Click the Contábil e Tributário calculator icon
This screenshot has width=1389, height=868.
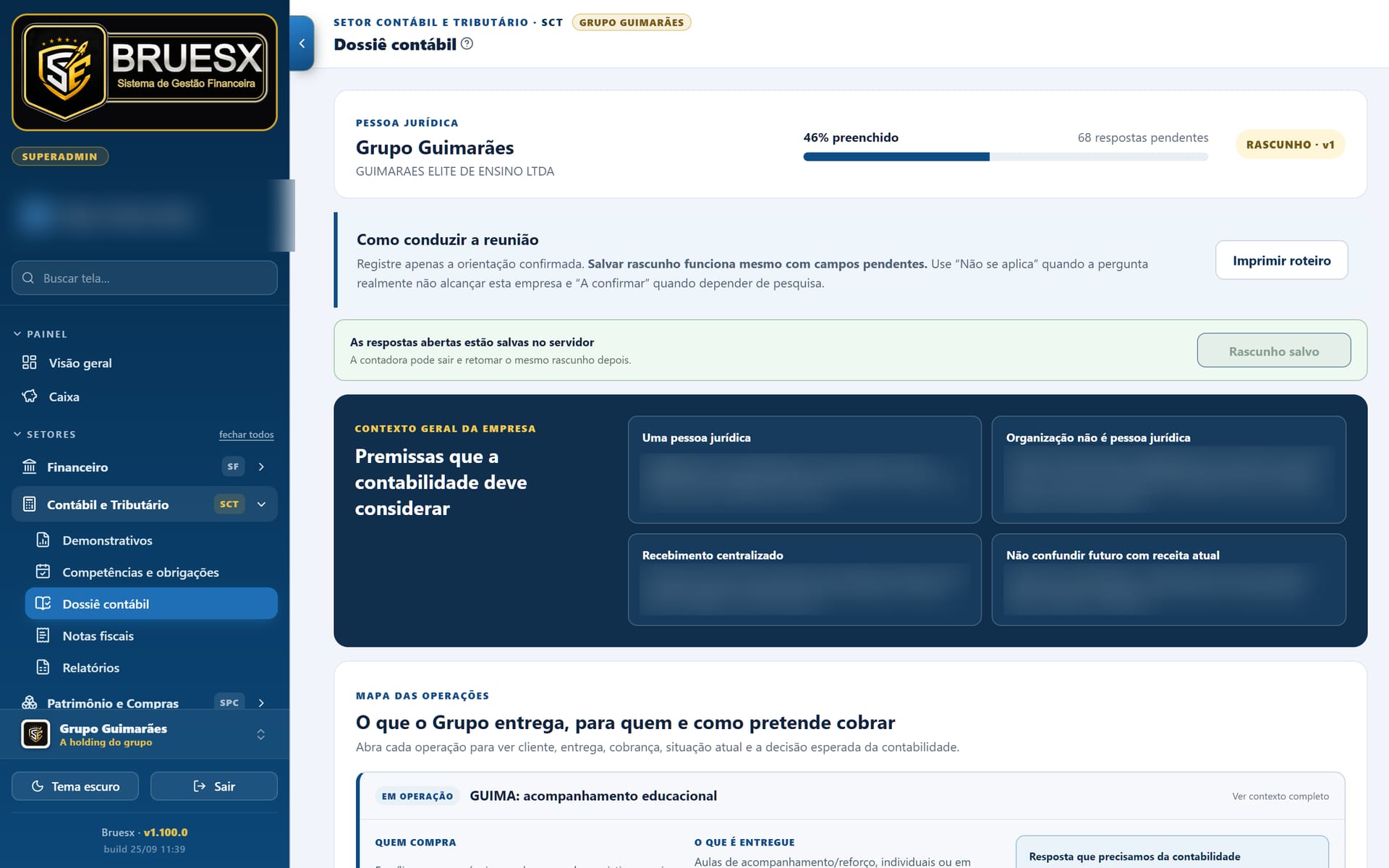click(x=29, y=504)
